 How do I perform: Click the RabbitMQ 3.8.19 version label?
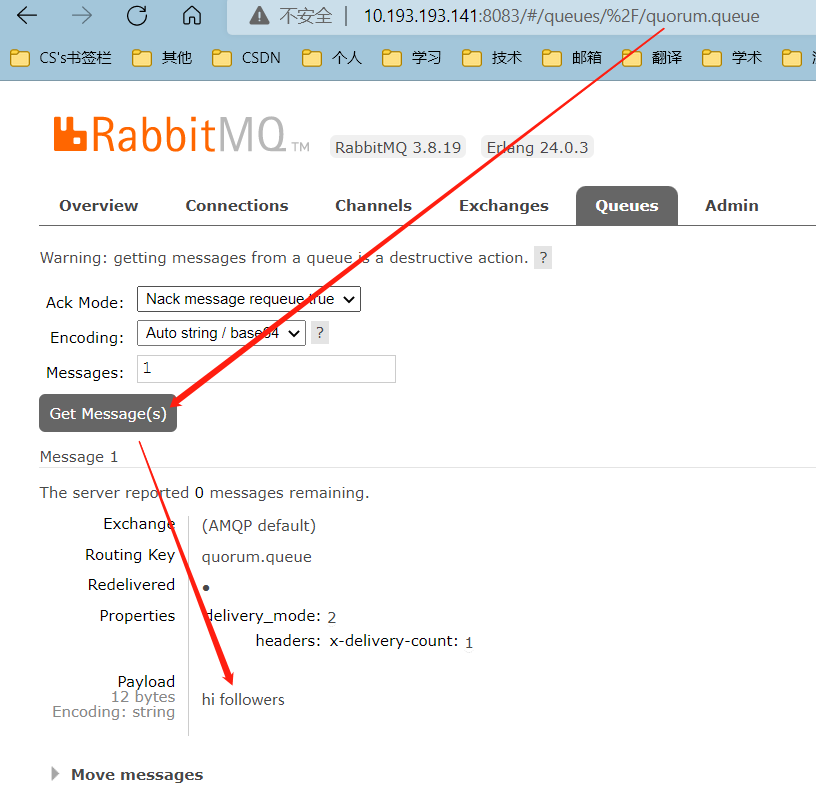coord(398,147)
